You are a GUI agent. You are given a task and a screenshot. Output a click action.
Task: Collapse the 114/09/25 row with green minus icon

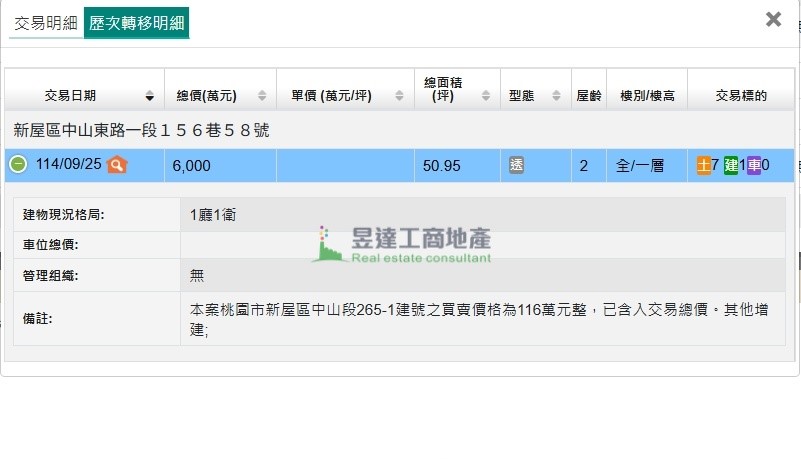point(18,165)
